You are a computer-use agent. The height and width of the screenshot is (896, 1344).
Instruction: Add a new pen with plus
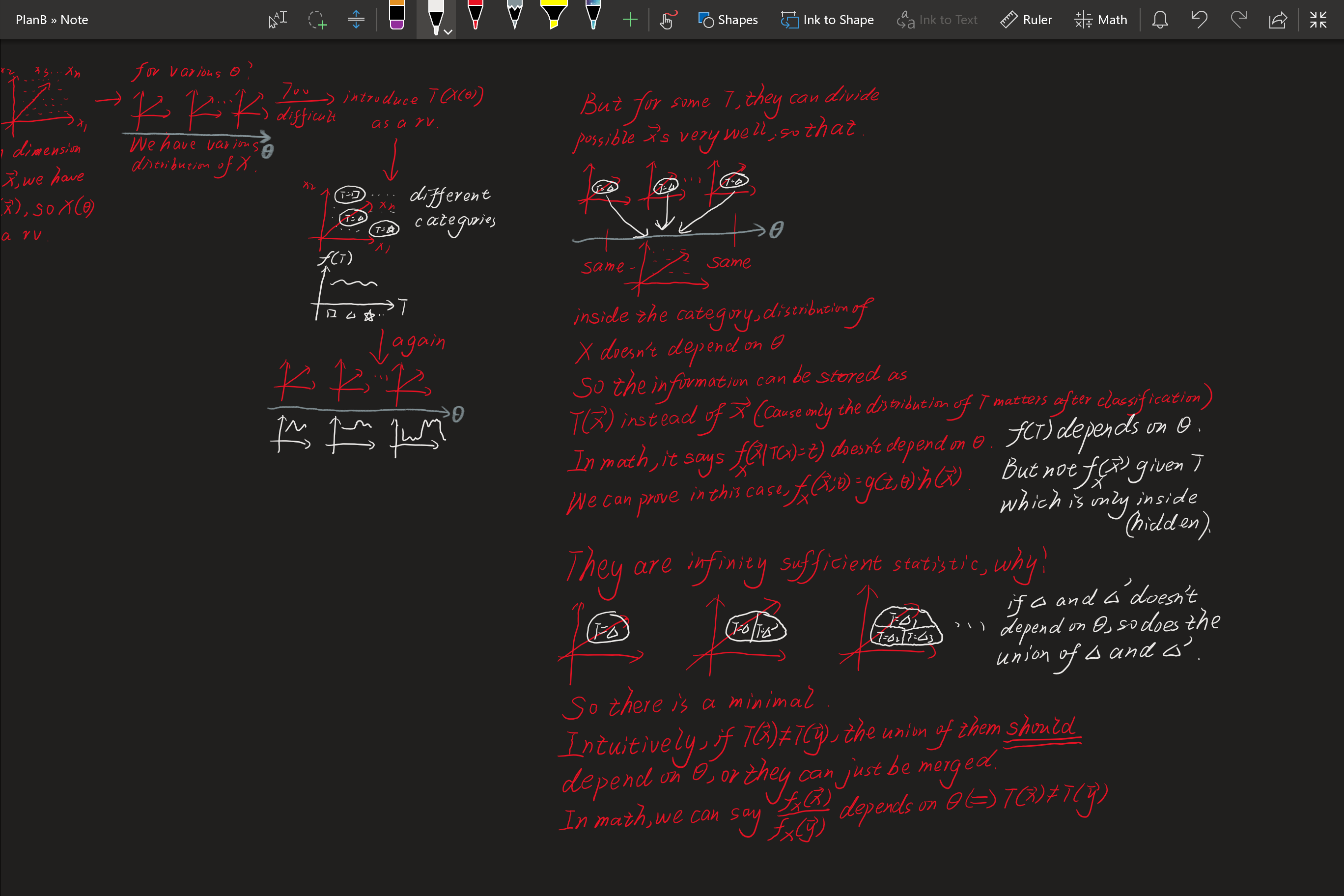(630, 20)
